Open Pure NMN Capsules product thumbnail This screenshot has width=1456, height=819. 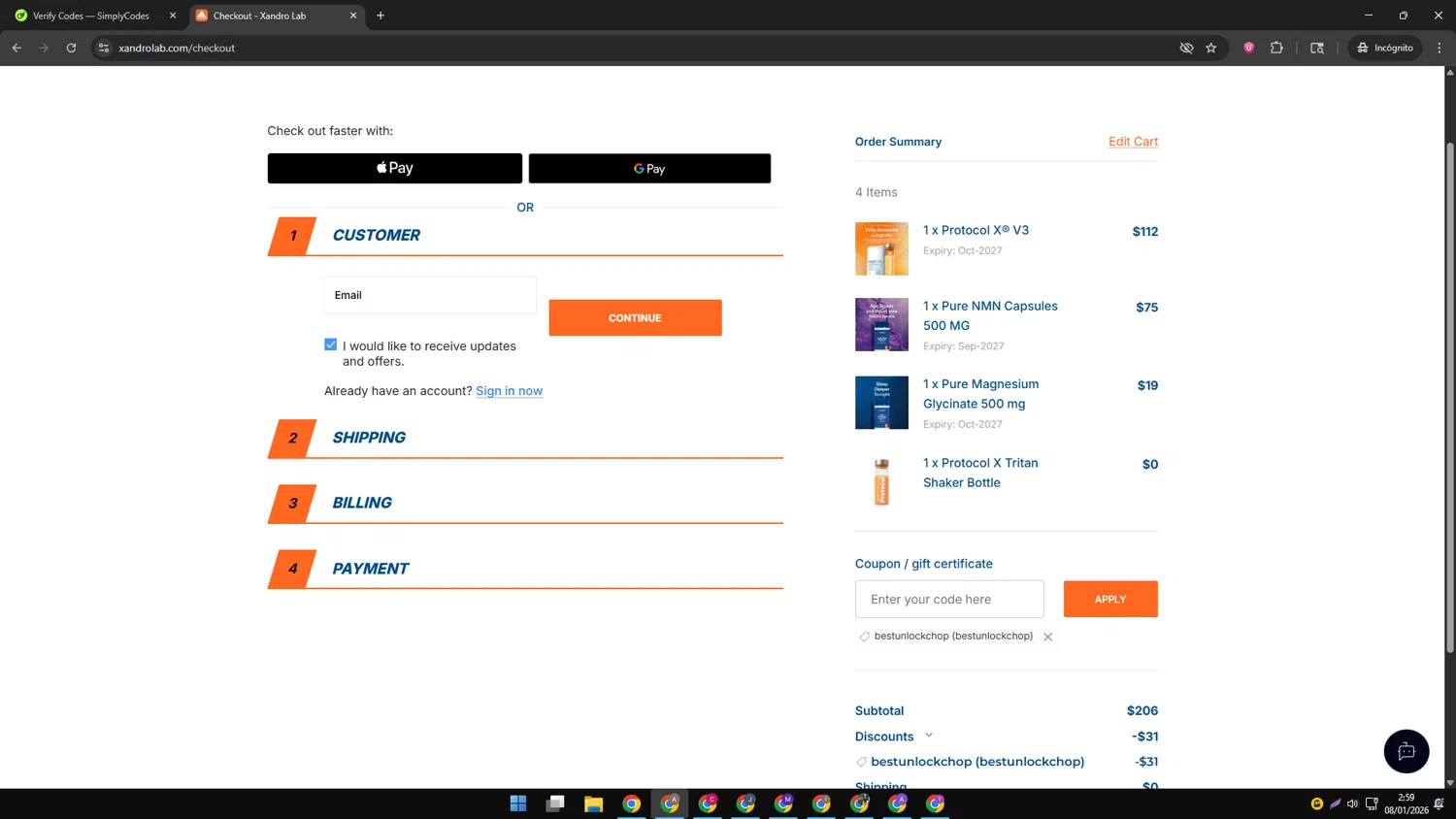click(881, 324)
